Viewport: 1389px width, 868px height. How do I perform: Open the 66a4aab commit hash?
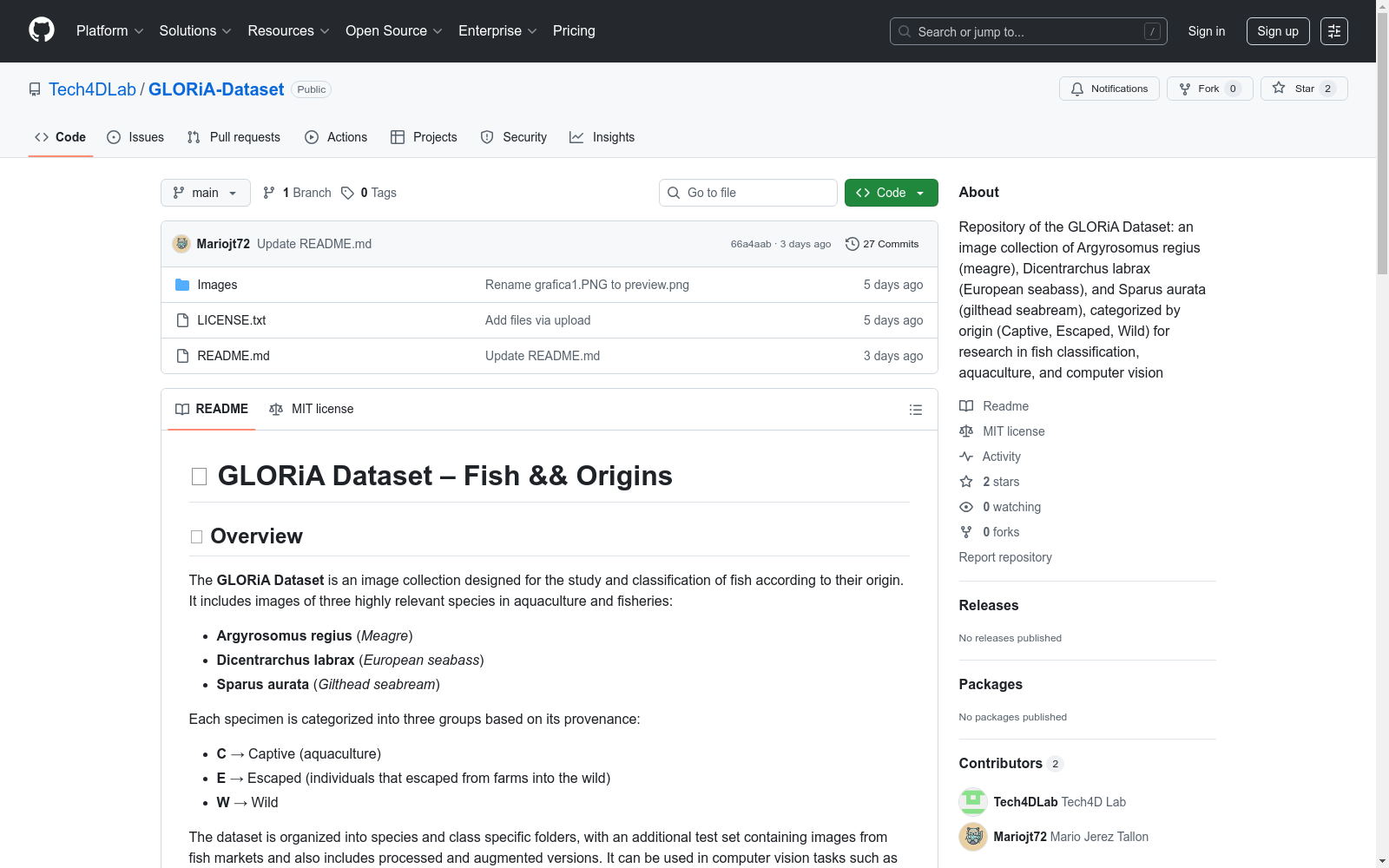coord(751,244)
